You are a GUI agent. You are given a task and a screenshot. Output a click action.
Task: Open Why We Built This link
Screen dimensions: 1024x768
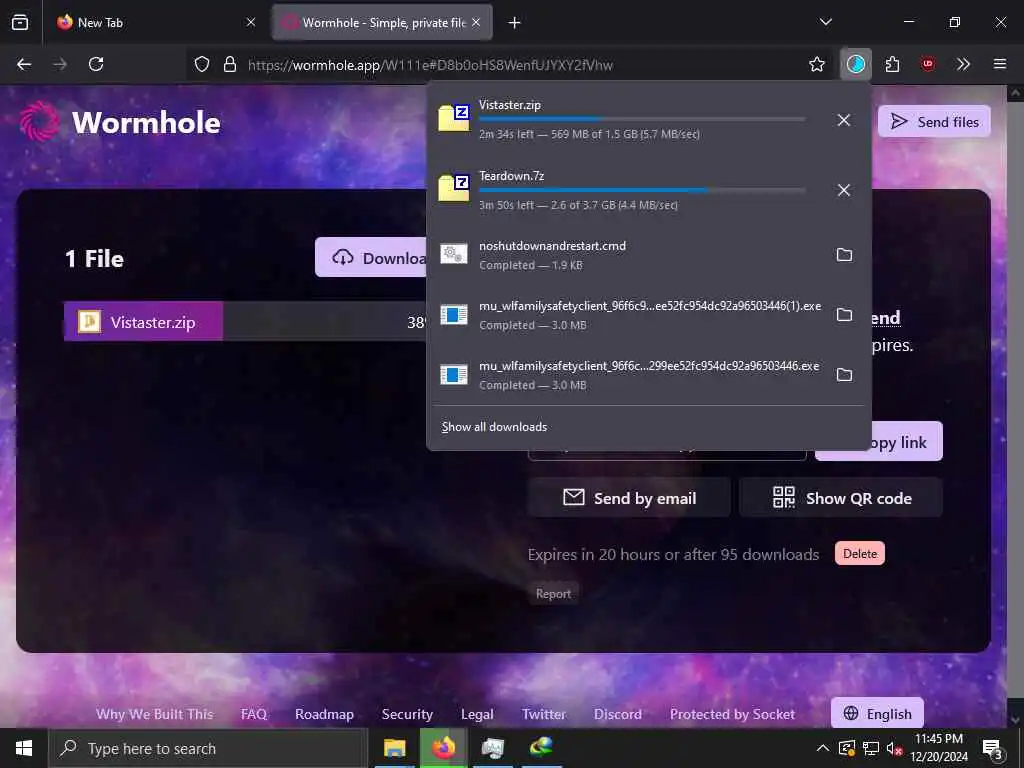[155, 714]
